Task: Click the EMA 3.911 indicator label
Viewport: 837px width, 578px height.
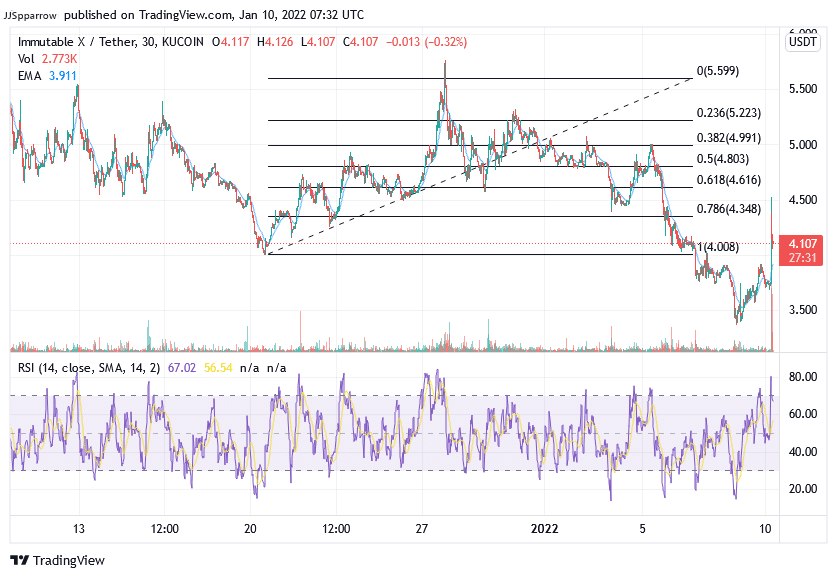Action: pos(47,76)
